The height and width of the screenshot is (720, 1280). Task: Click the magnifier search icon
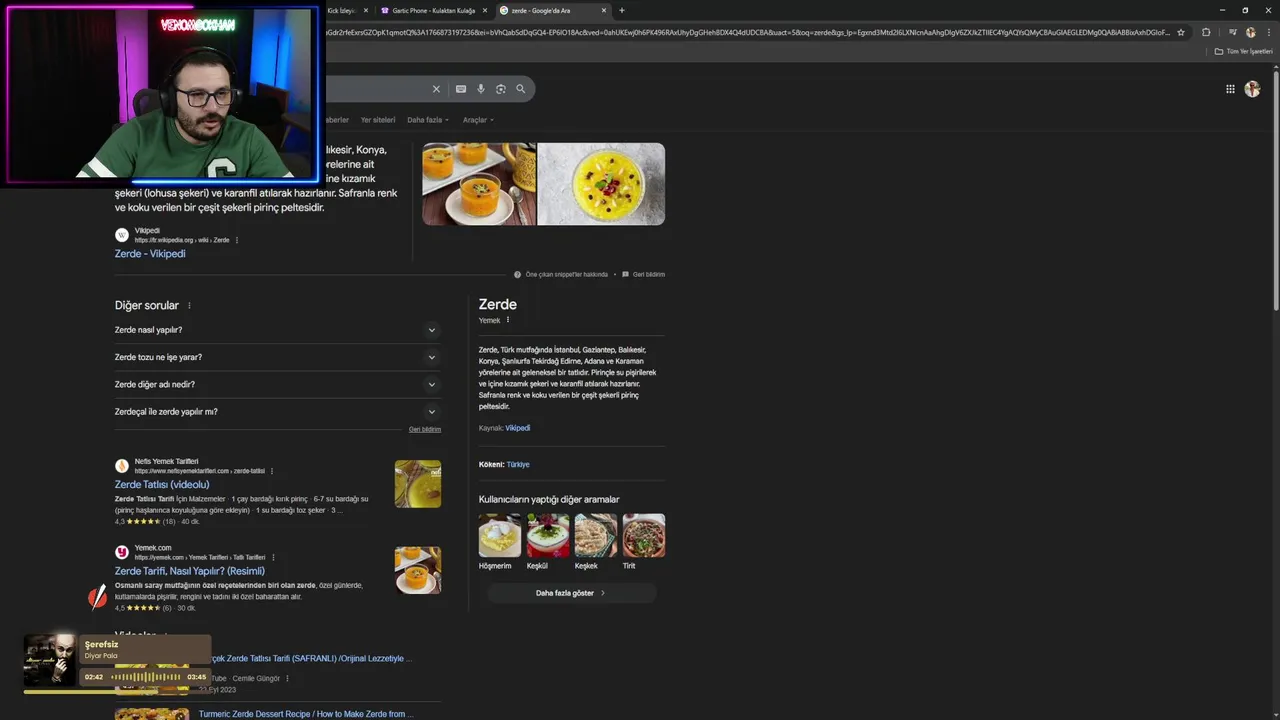pyautogui.click(x=520, y=89)
